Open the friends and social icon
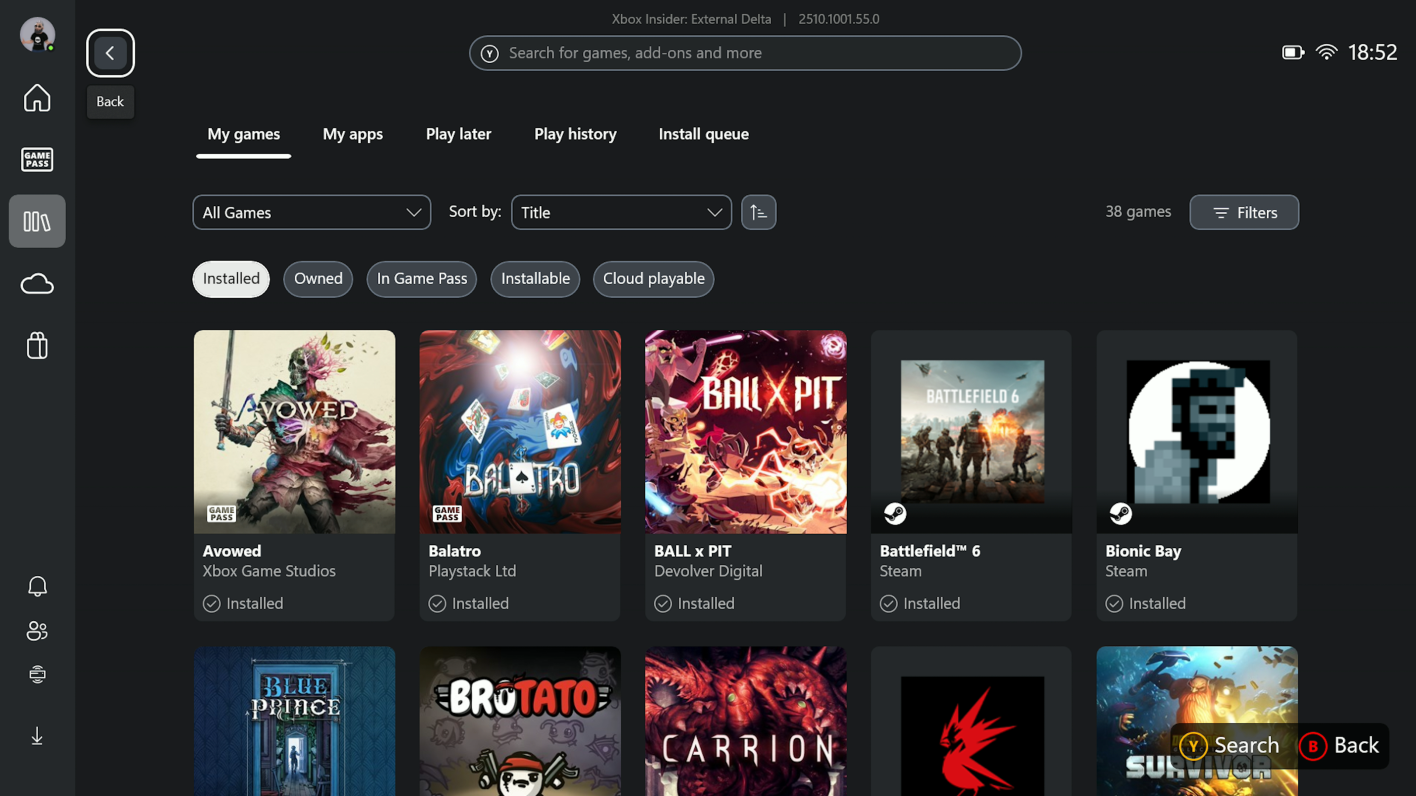The width and height of the screenshot is (1416, 796). pyautogui.click(x=37, y=631)
